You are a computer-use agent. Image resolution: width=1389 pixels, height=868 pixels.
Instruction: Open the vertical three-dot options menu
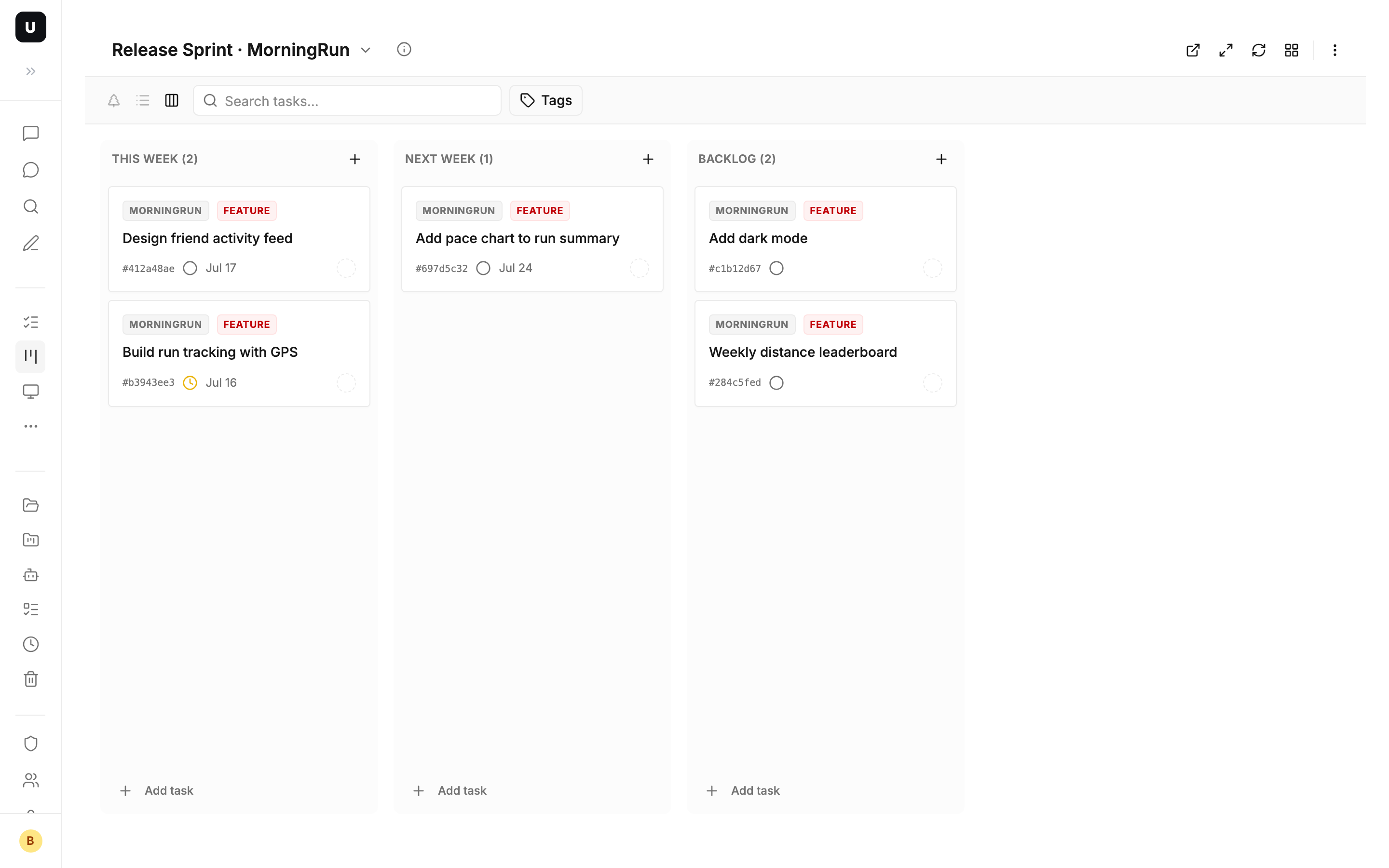click(x=1335, y=51)
